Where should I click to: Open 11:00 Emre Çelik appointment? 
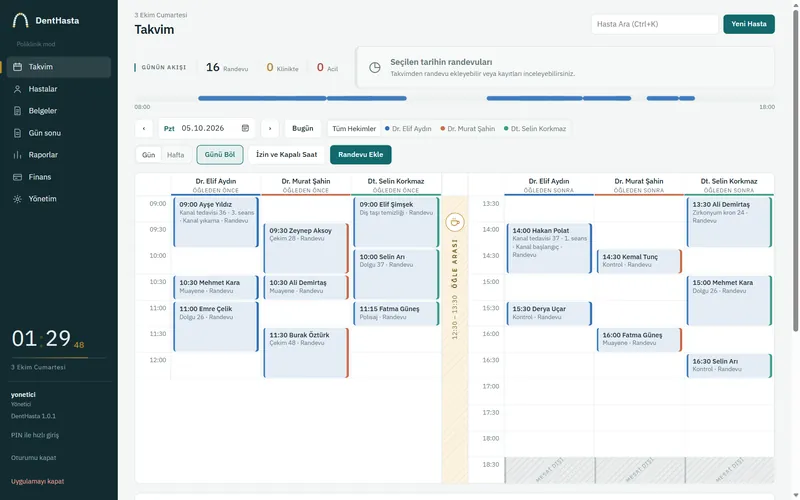point(216,327)
